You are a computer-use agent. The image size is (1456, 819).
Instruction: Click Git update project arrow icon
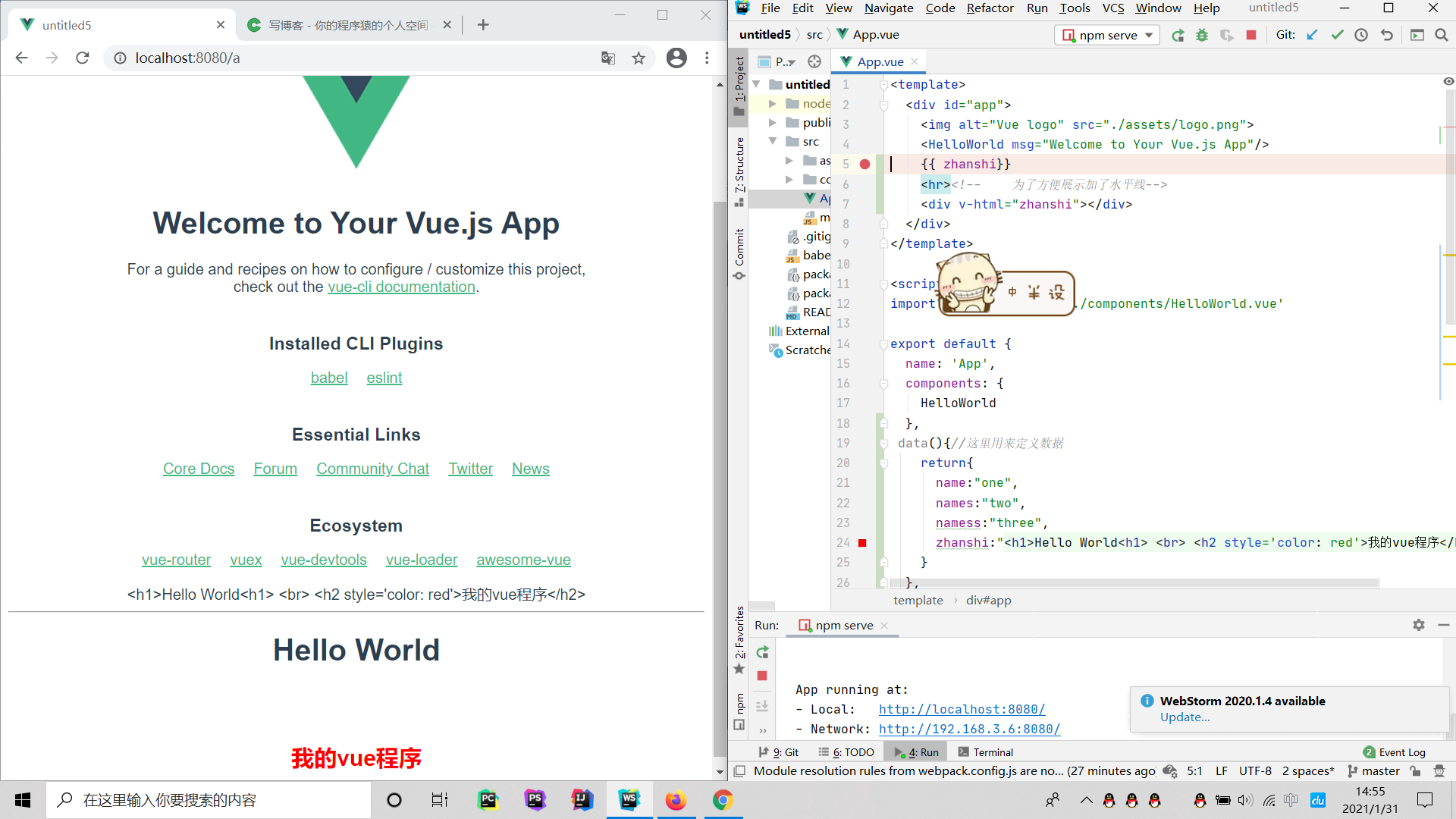tap(1313, 35)
